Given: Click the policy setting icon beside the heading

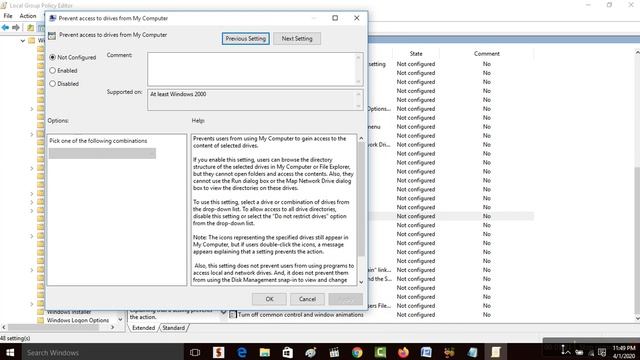Looking at the screenshot, I should [52, 36].
